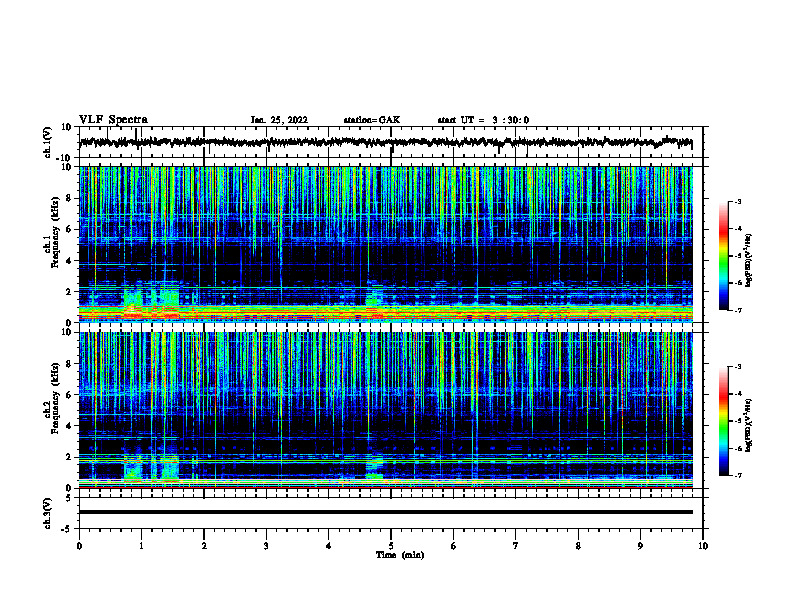Click time axis tick label "0"

(x=79, y=546)
